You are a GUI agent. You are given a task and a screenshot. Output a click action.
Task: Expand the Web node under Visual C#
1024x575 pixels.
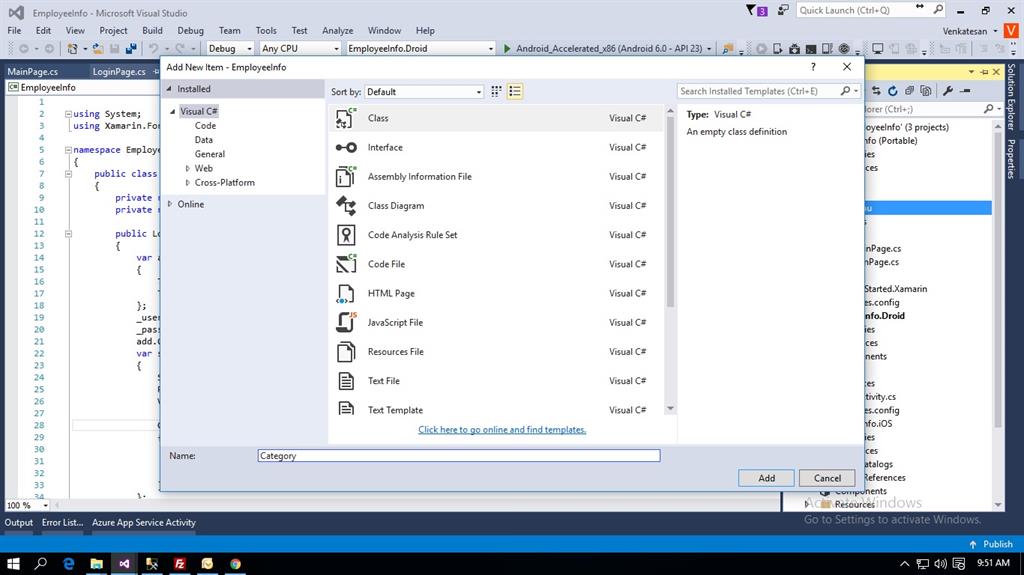click(x=188, y=168)
